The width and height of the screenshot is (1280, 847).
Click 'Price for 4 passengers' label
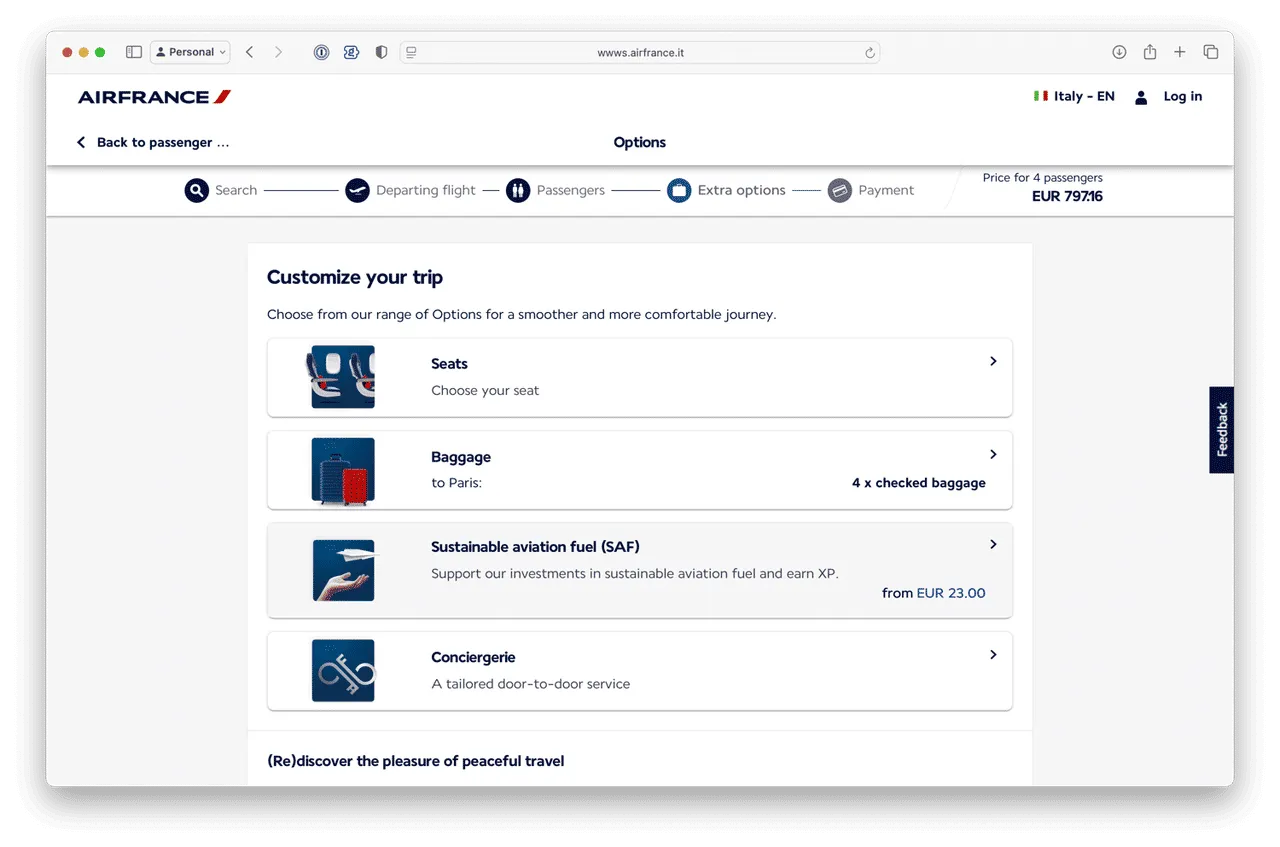(1043, 177)
